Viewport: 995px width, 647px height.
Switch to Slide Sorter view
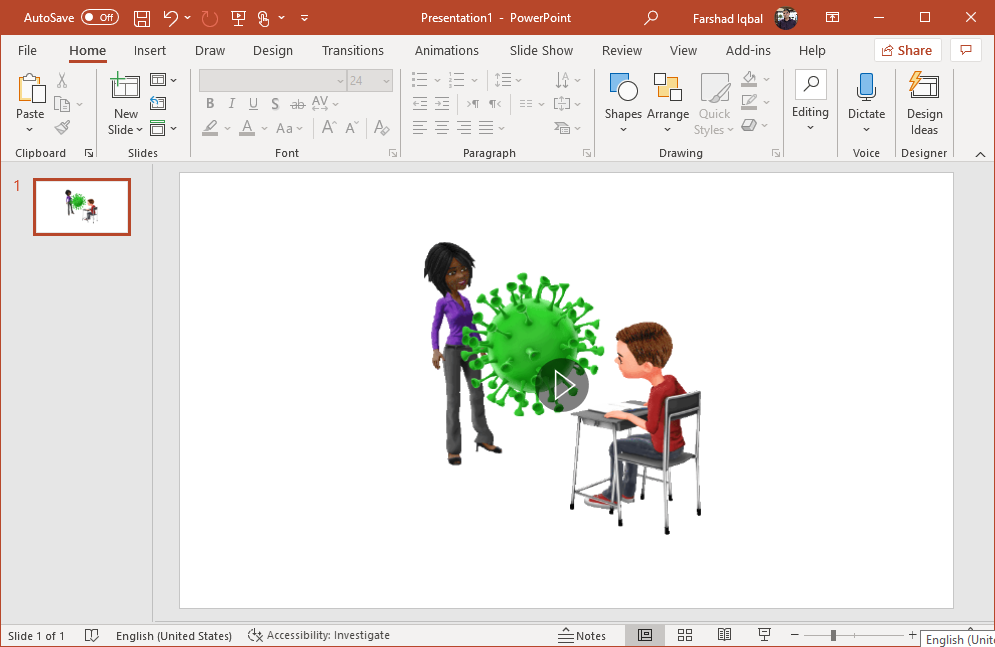tap(685, 635)
